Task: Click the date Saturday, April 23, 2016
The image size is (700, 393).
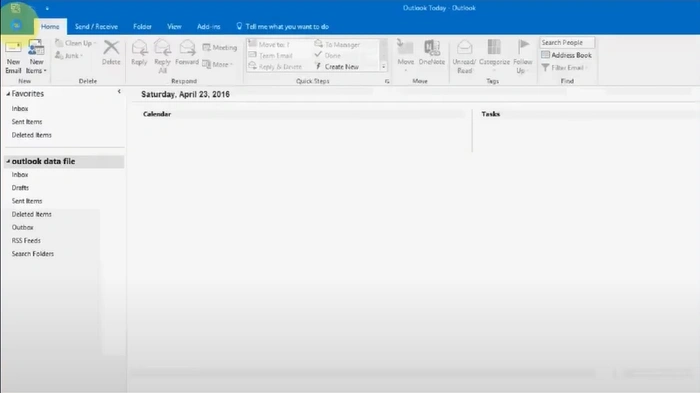Action: (185, 94)
